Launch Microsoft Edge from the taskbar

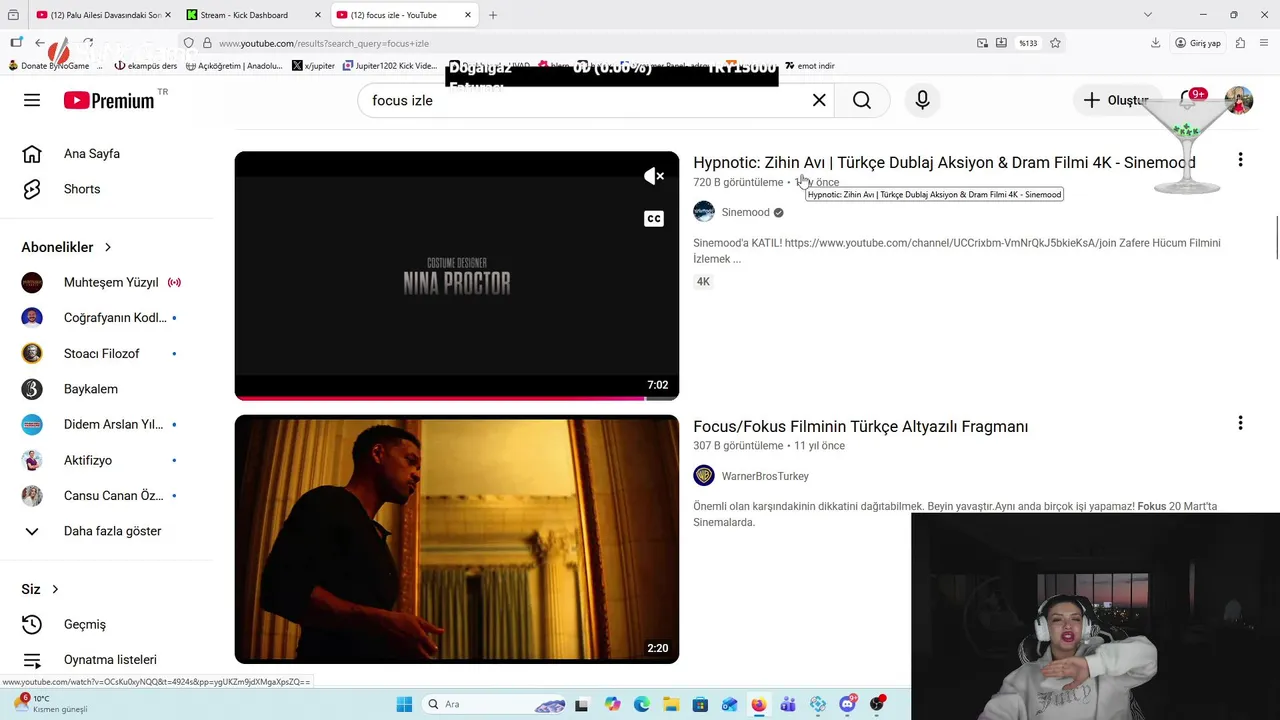tap(642, 704)
